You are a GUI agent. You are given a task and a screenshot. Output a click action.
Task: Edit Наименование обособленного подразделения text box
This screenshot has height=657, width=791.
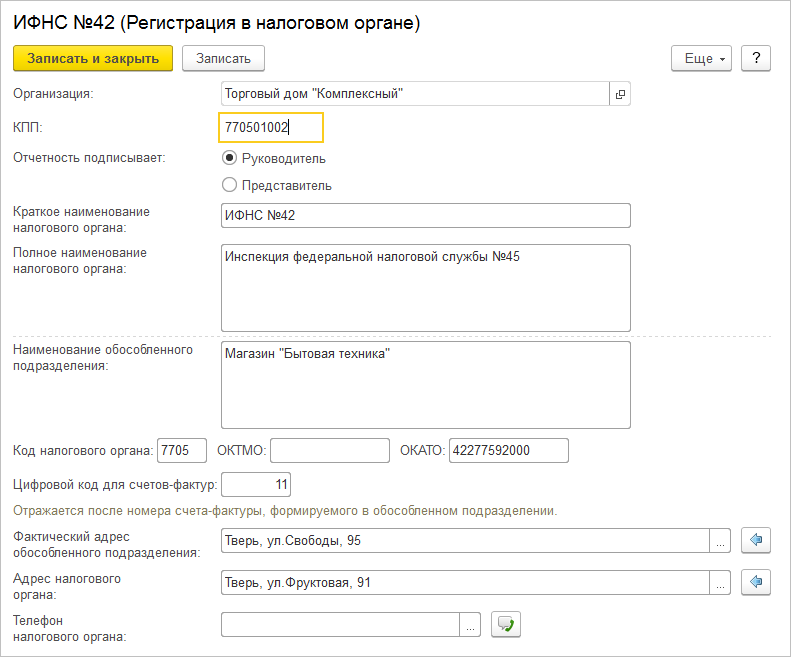click(426, 385)
